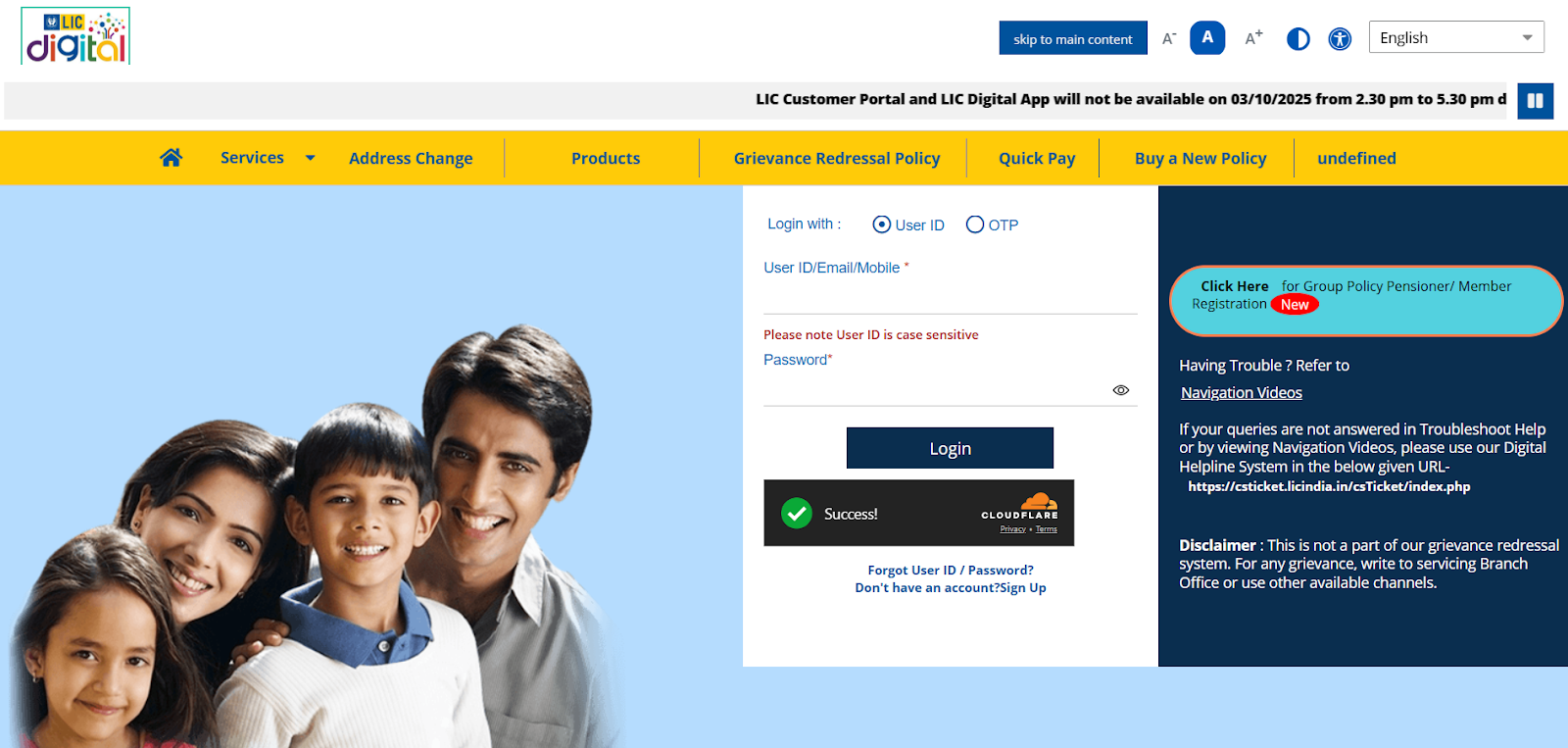Open the accessibility options icon
The height and width of the screenshot is (748, 1568).
1340,39
